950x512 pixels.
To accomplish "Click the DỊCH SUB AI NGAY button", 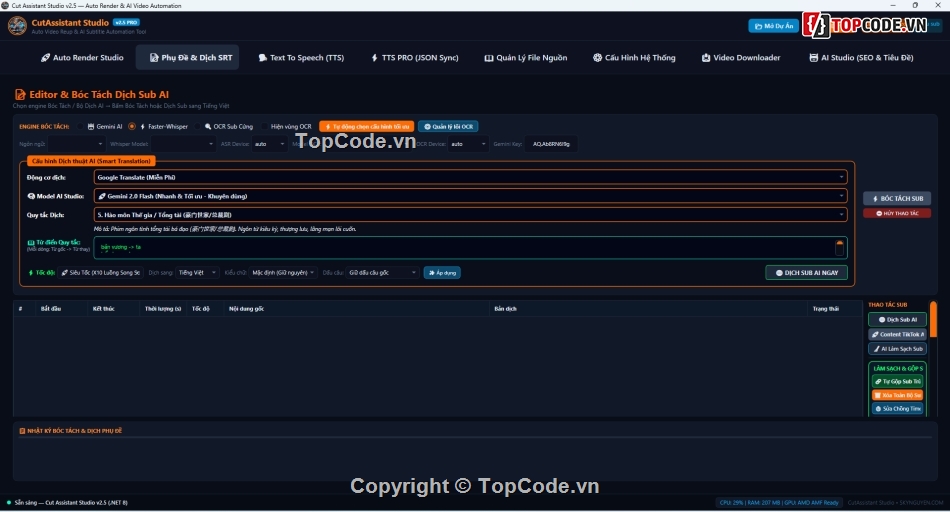I will tap(806, 273).
